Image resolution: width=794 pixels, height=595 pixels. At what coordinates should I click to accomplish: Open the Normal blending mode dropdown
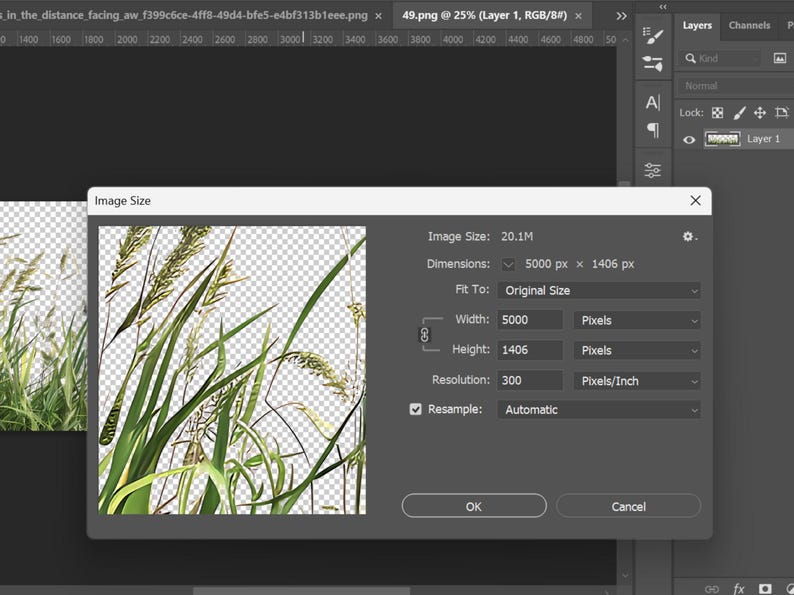tap(734, 86)
